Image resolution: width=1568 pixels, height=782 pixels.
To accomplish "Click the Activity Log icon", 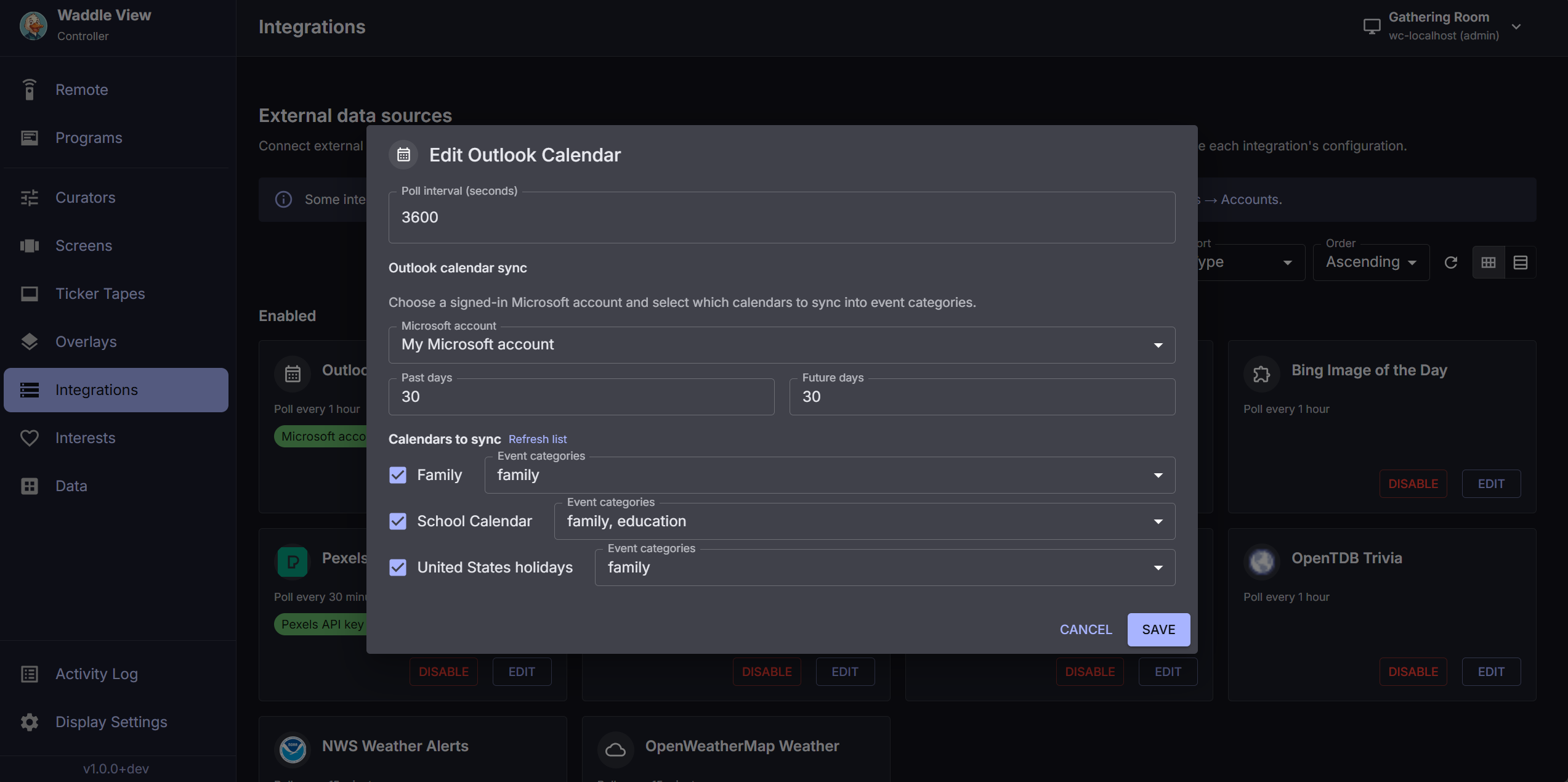I will click(x=29, y=674).
